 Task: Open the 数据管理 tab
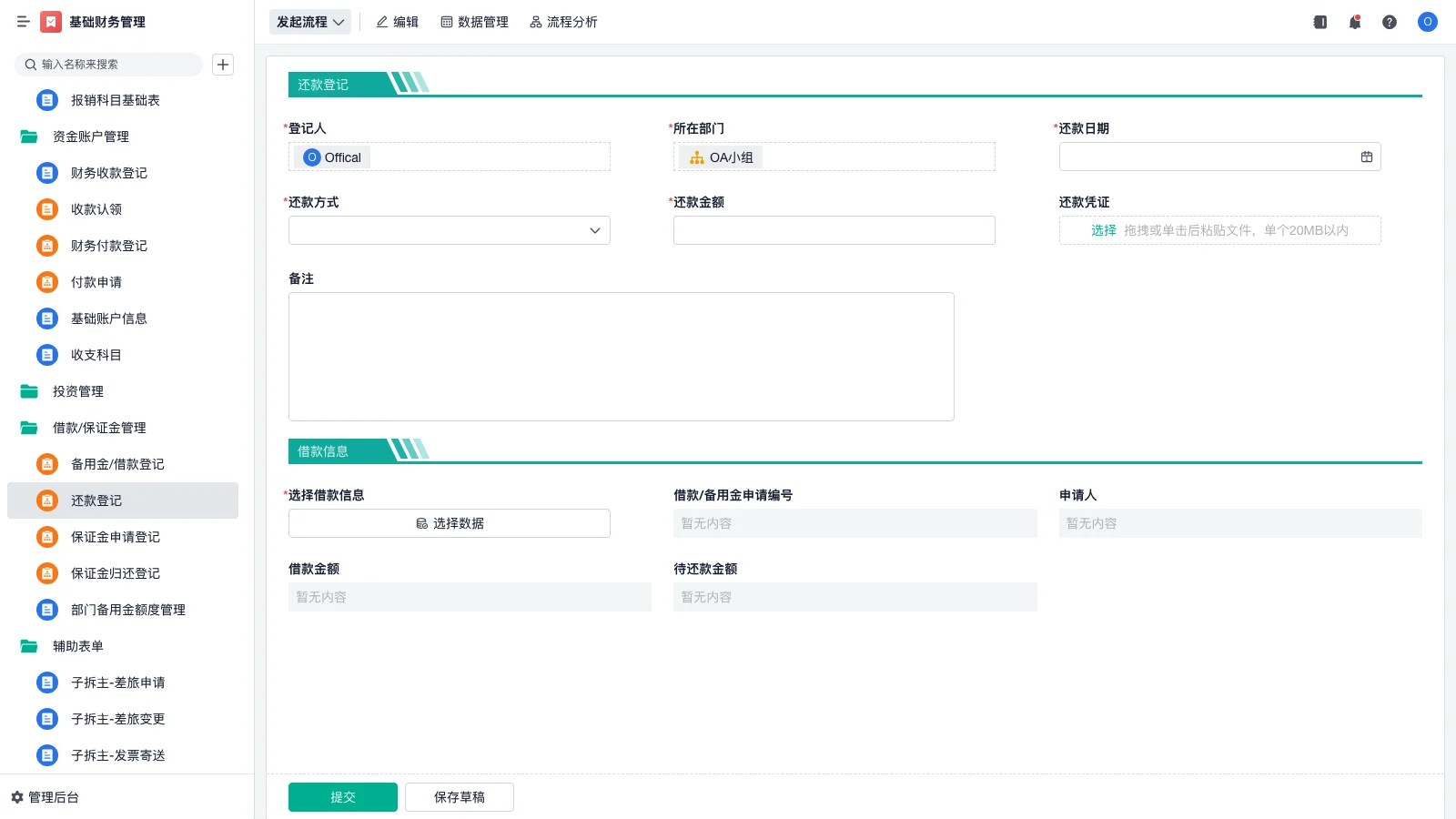click(474, 22)
